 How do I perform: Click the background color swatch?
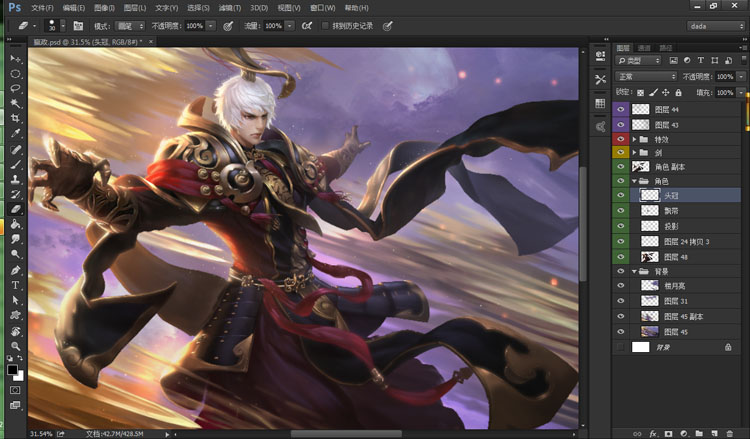pyautogui.click(x=19, y=376)
